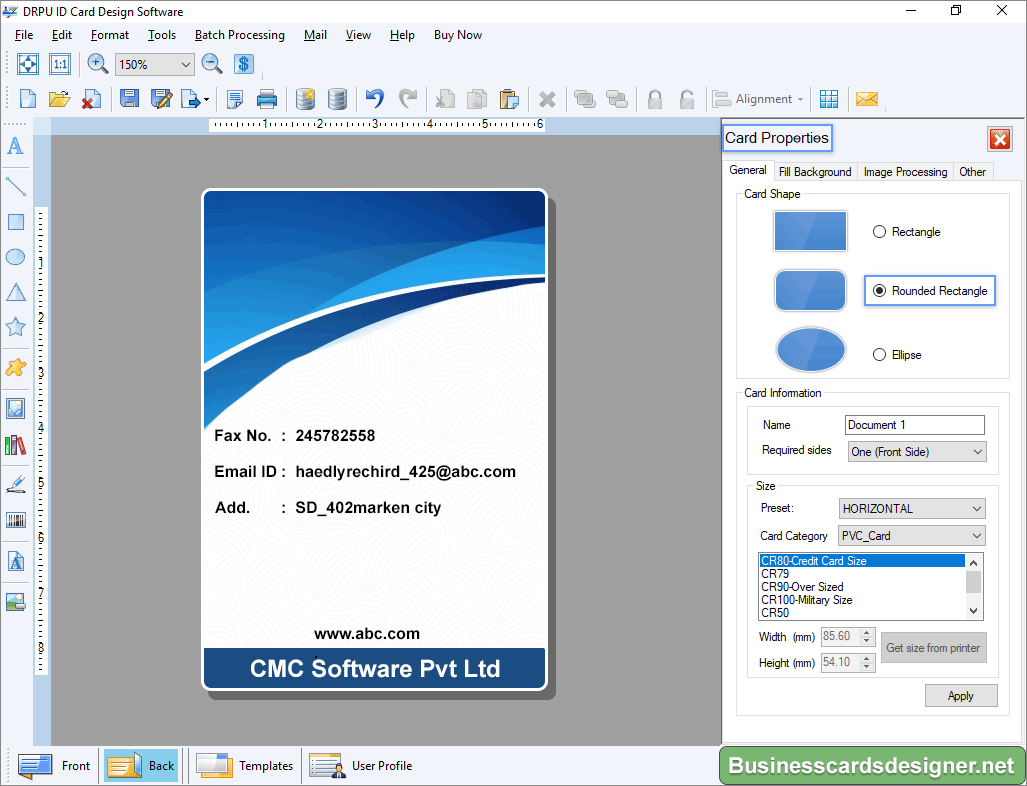
Task: Open the zoom level 150% dropdown
Action: tap(185, 64)
